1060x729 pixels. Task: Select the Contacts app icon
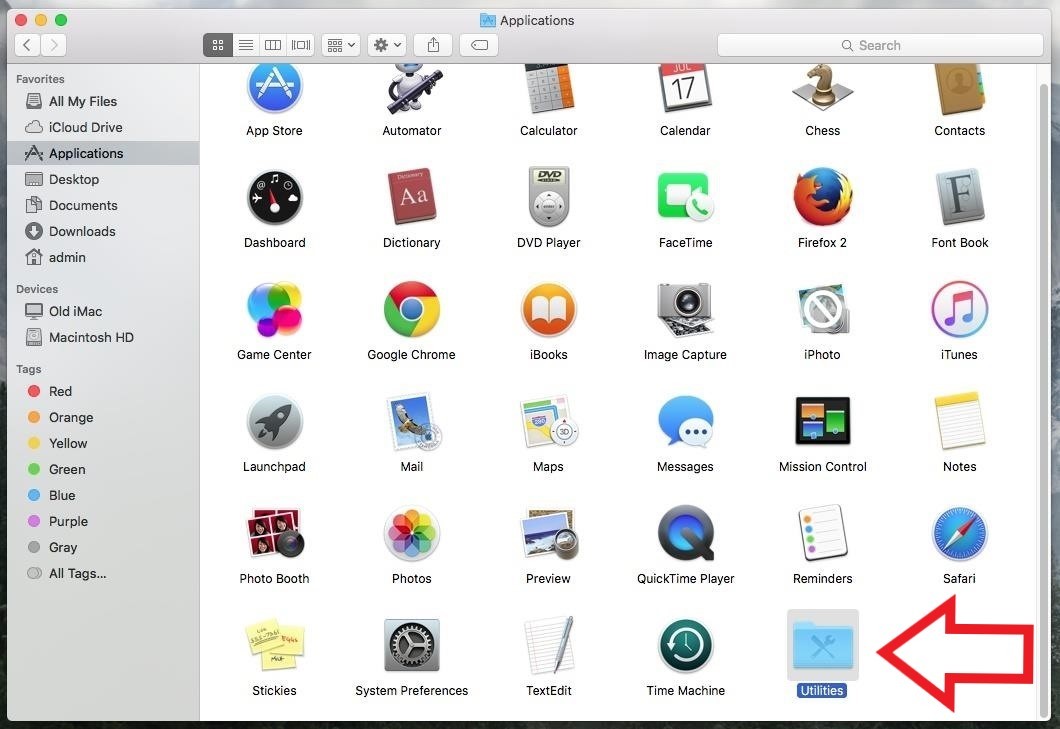tap(959, 89)
